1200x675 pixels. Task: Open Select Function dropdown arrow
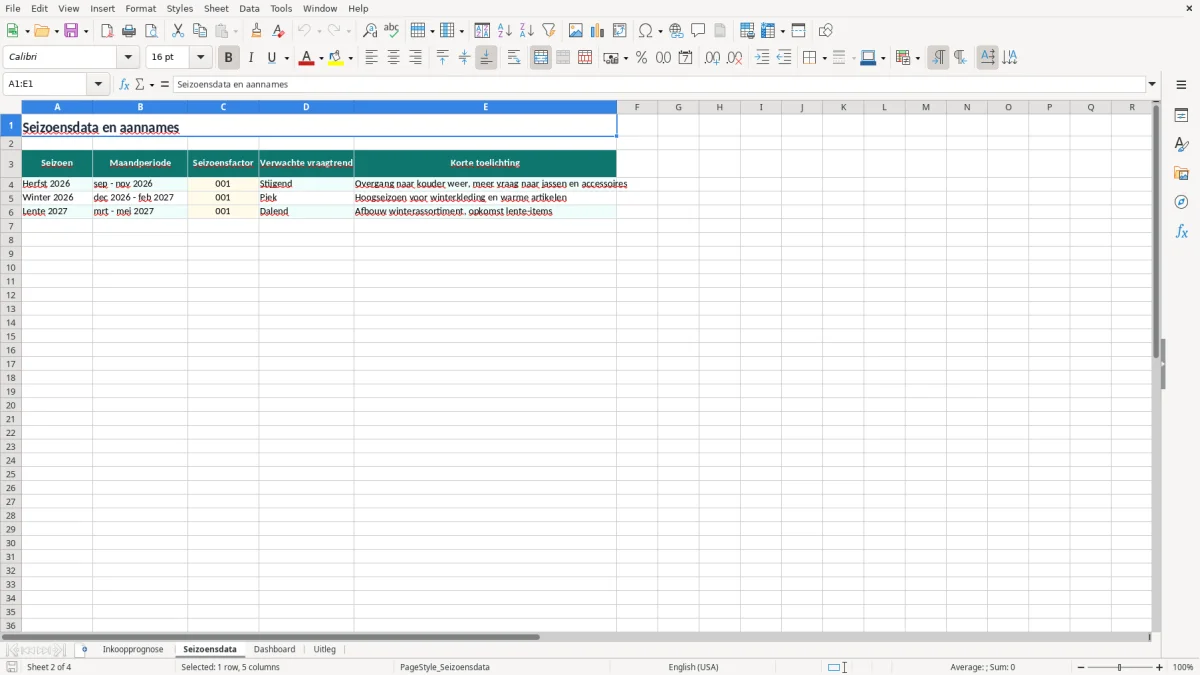click(151, 85)
